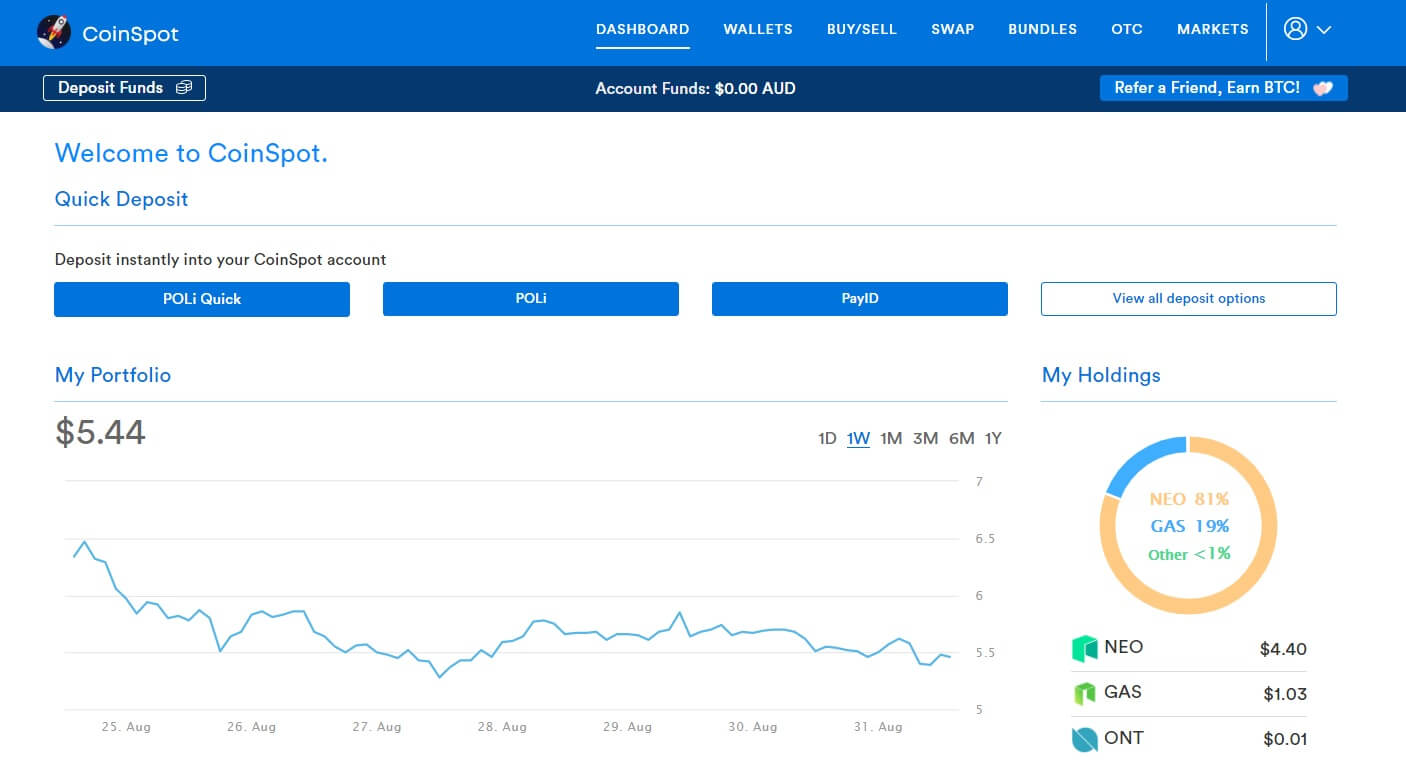Click the CoinSpot brand name text
Viewport: 1406px width, 779px height.
(x=130, y=33)
